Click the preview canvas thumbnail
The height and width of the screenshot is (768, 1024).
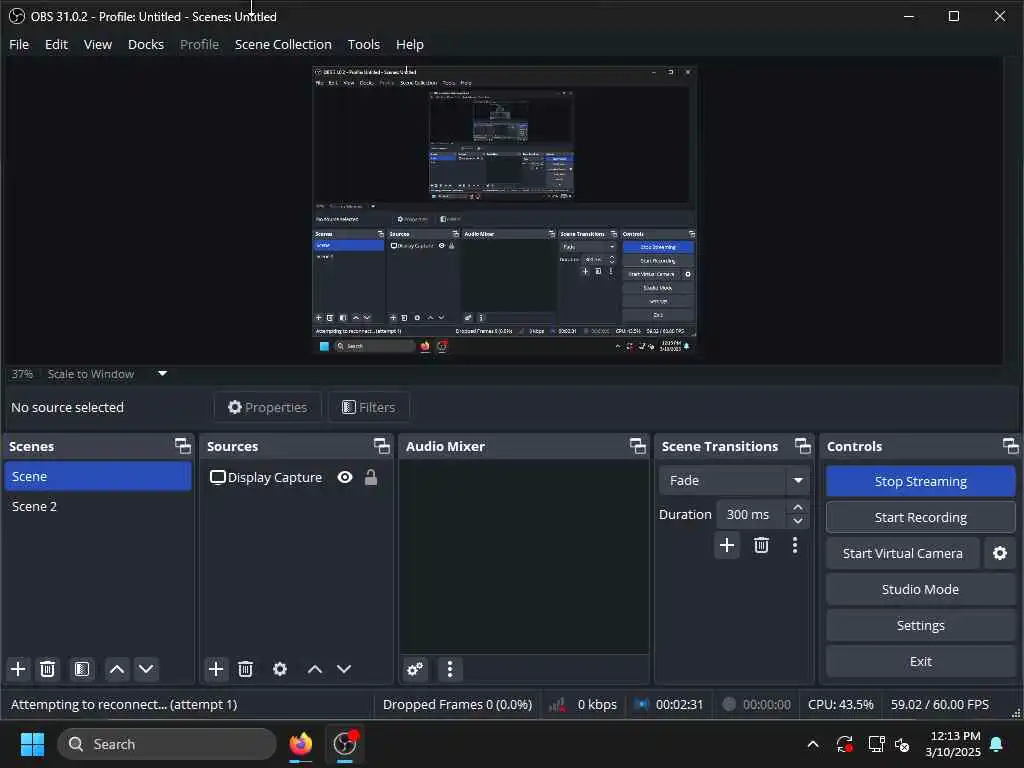[504, 210]
